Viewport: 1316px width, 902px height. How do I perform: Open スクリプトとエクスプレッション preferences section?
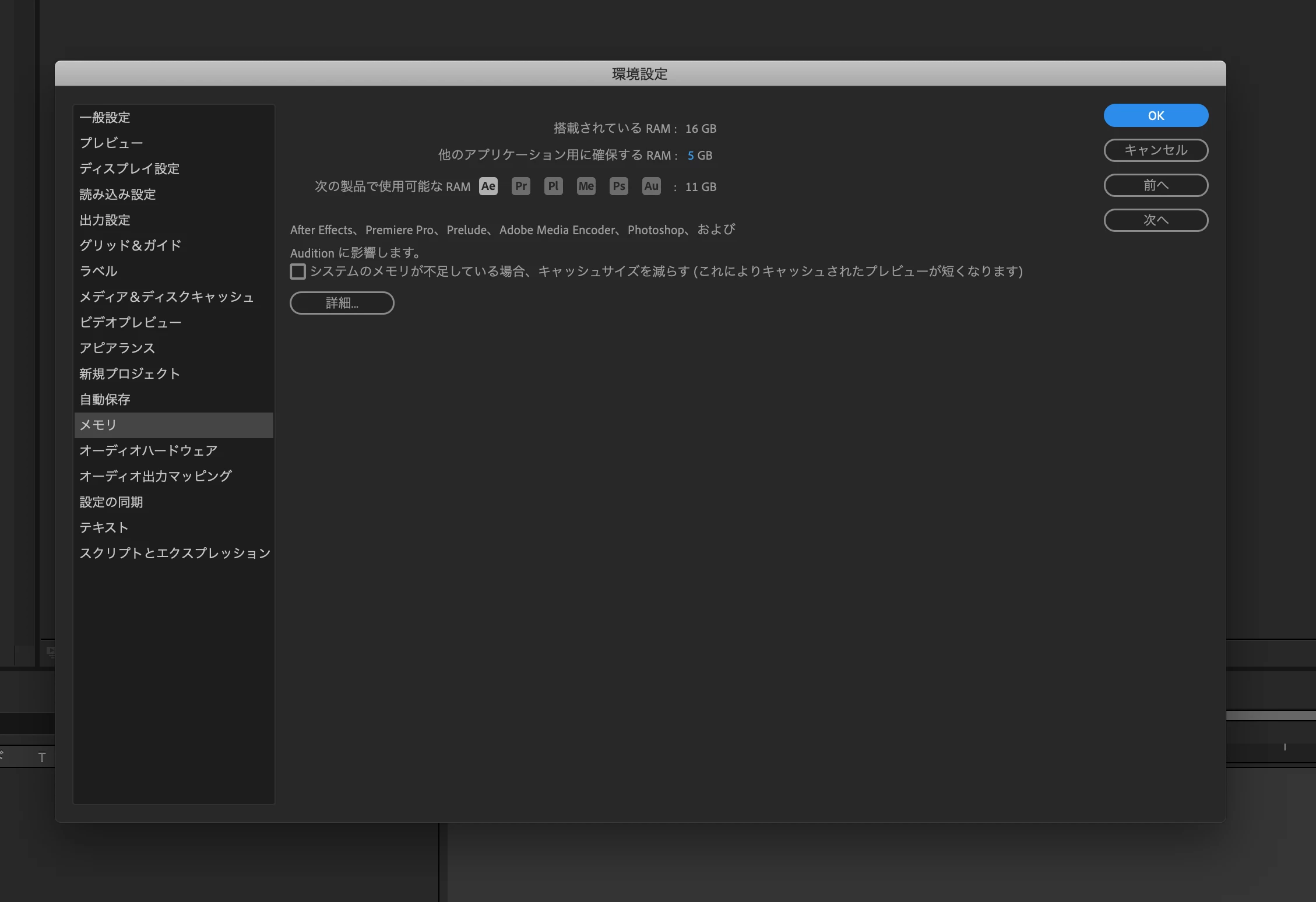[175, 554]
